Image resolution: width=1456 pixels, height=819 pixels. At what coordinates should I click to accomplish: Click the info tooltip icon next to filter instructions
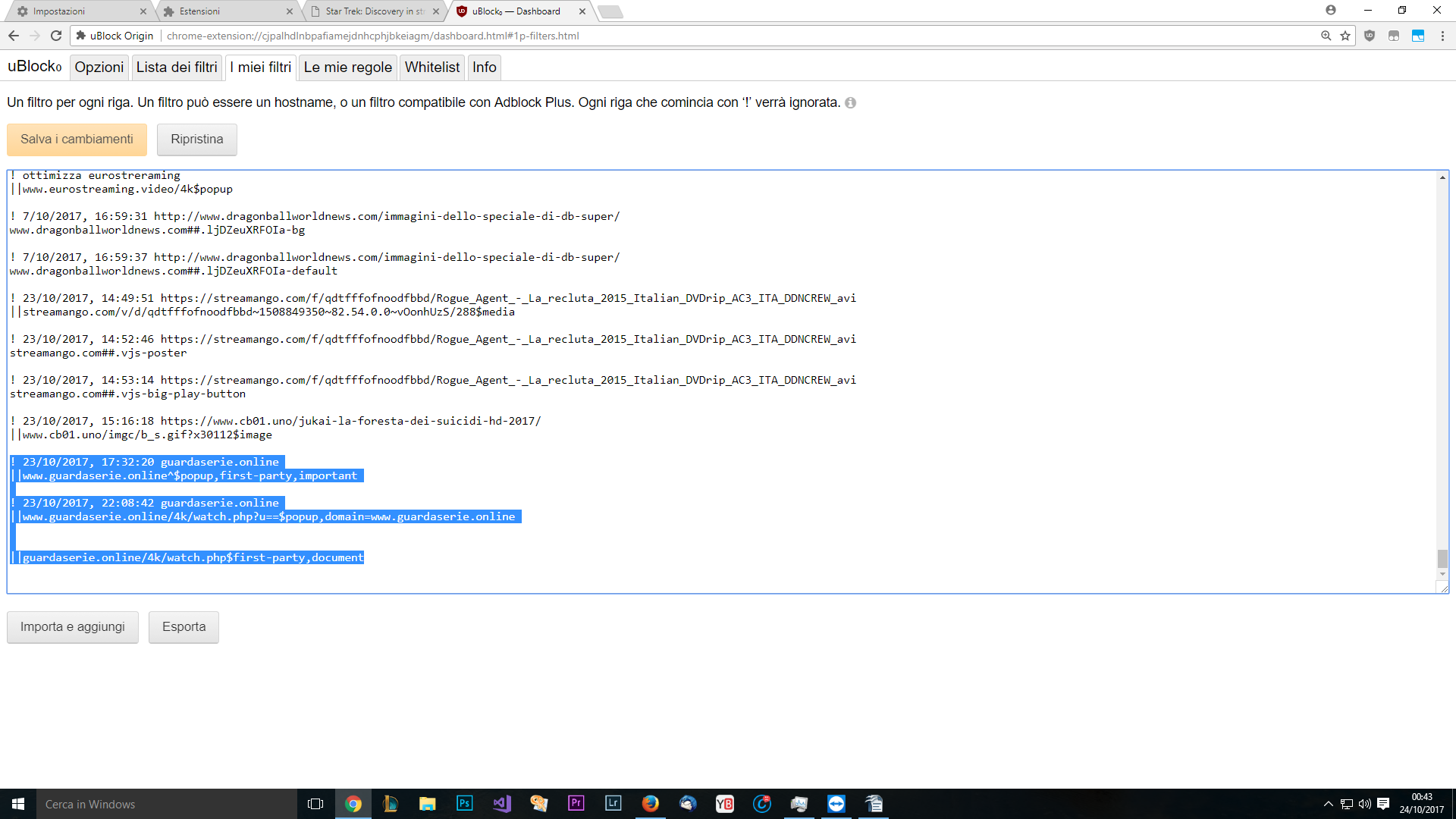pyautogui.click(x=851, y=102)
